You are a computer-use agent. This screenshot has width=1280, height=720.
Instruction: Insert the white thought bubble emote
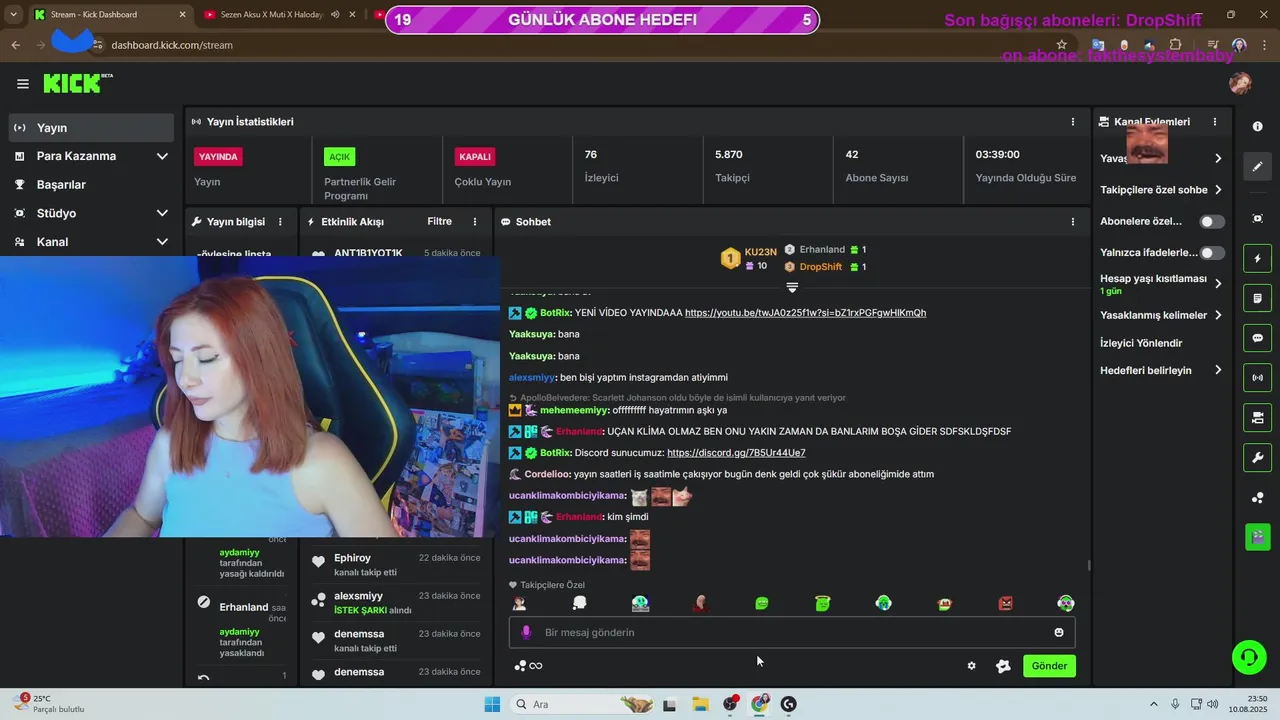tap(579, 603)
